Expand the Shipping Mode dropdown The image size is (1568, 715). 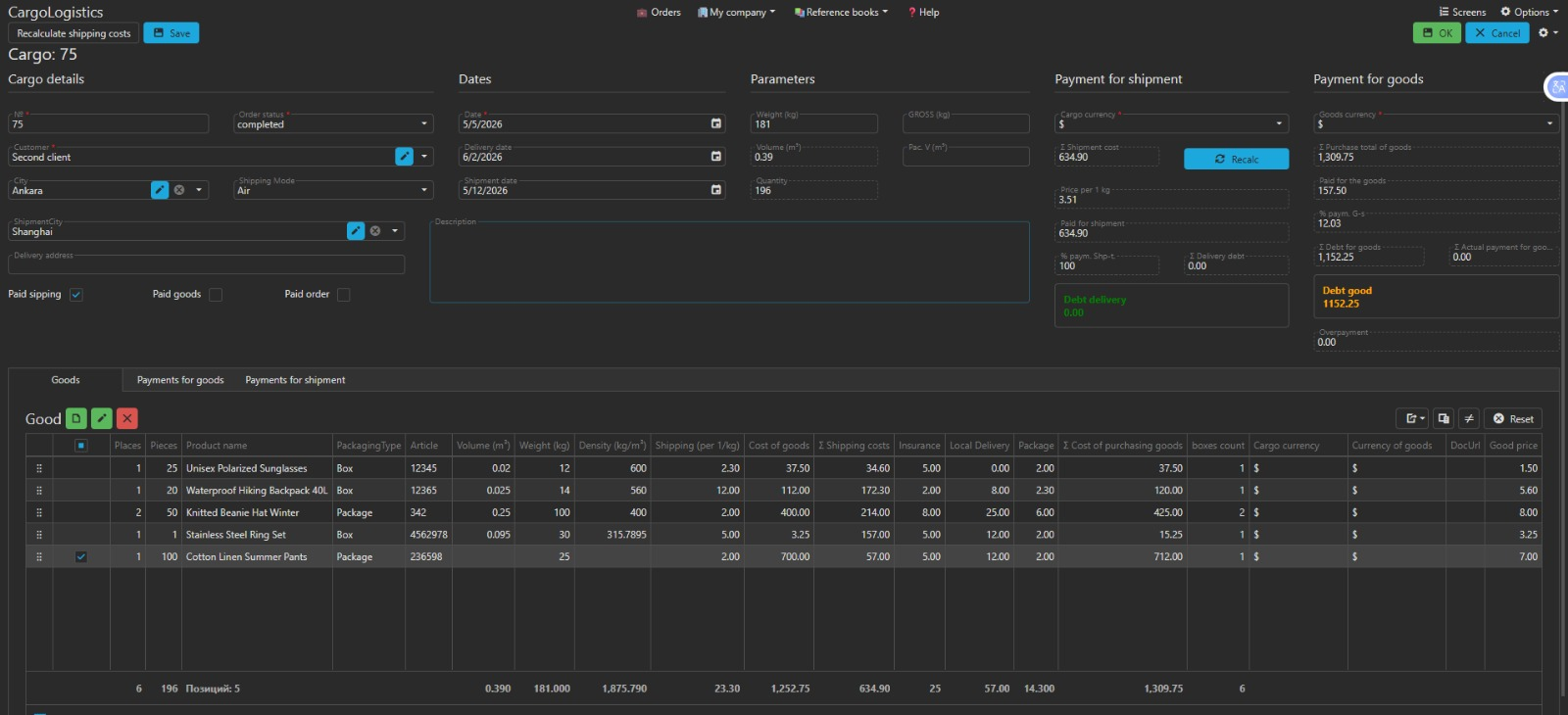point(424,190)
